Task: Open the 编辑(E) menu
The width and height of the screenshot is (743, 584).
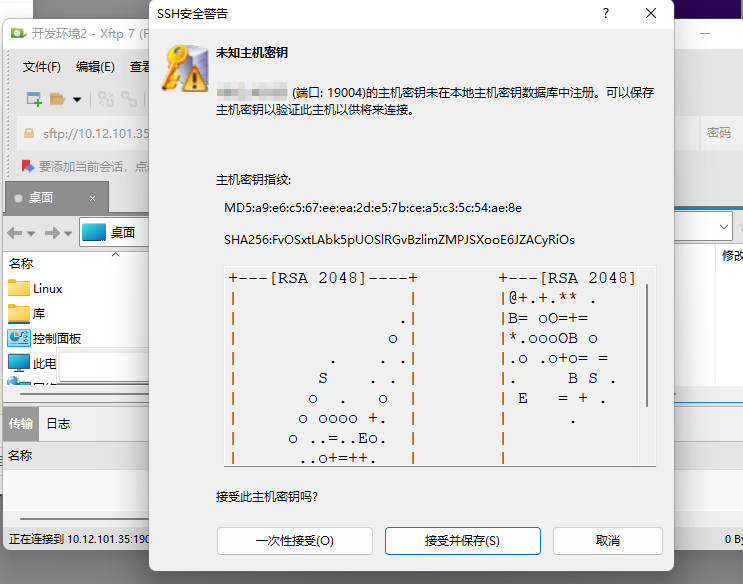Action: click(x=95, y=67)
